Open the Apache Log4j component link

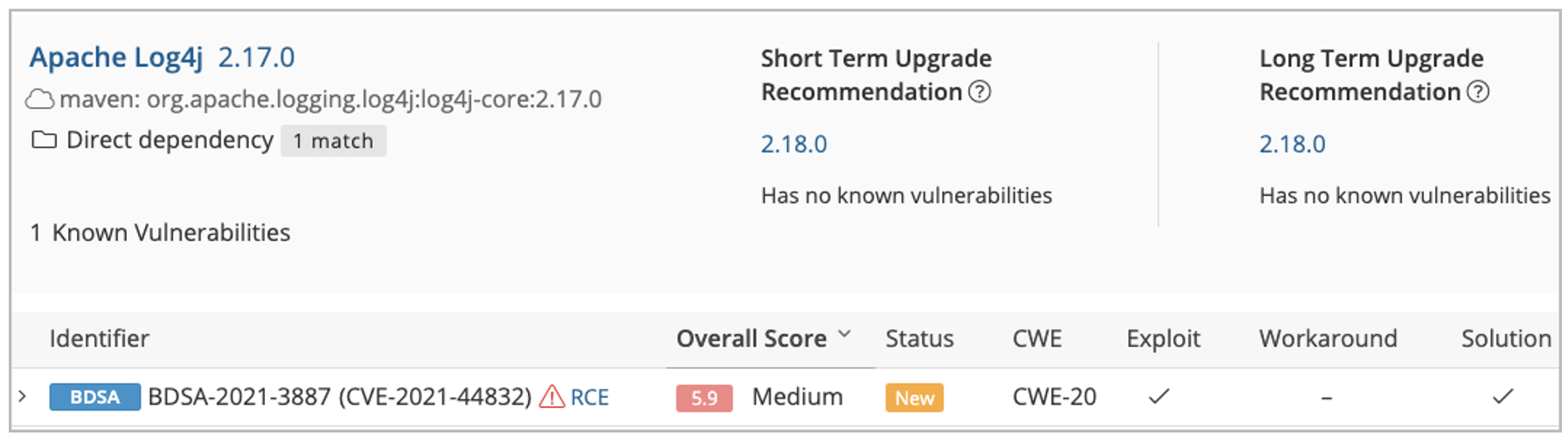pos(116,58)
